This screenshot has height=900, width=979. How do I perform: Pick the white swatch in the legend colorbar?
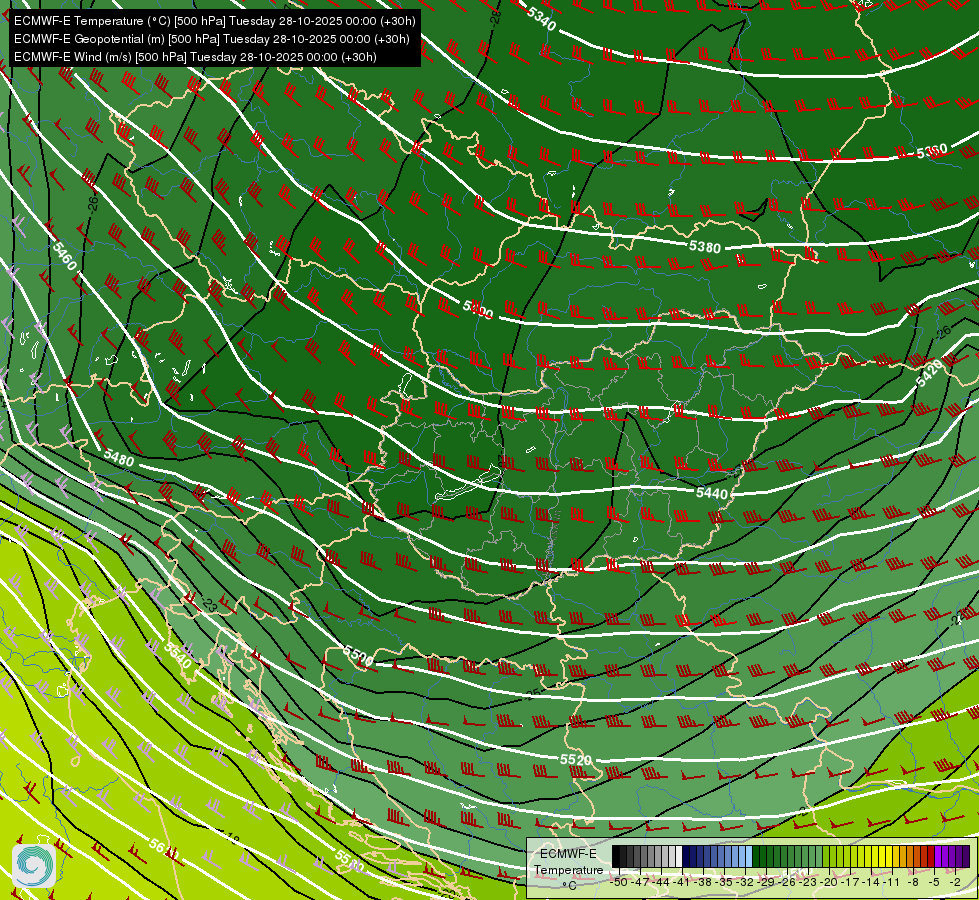point(679,856)
